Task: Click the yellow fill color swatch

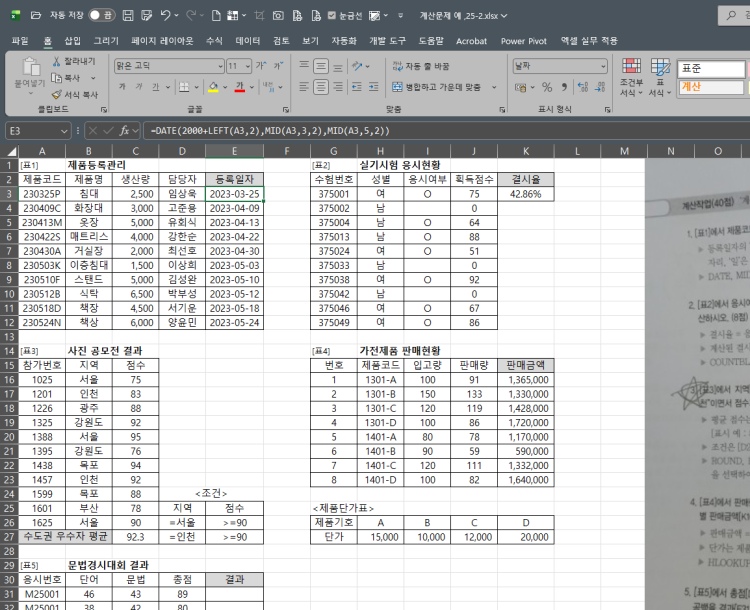Action: click(x=214, y=87)
